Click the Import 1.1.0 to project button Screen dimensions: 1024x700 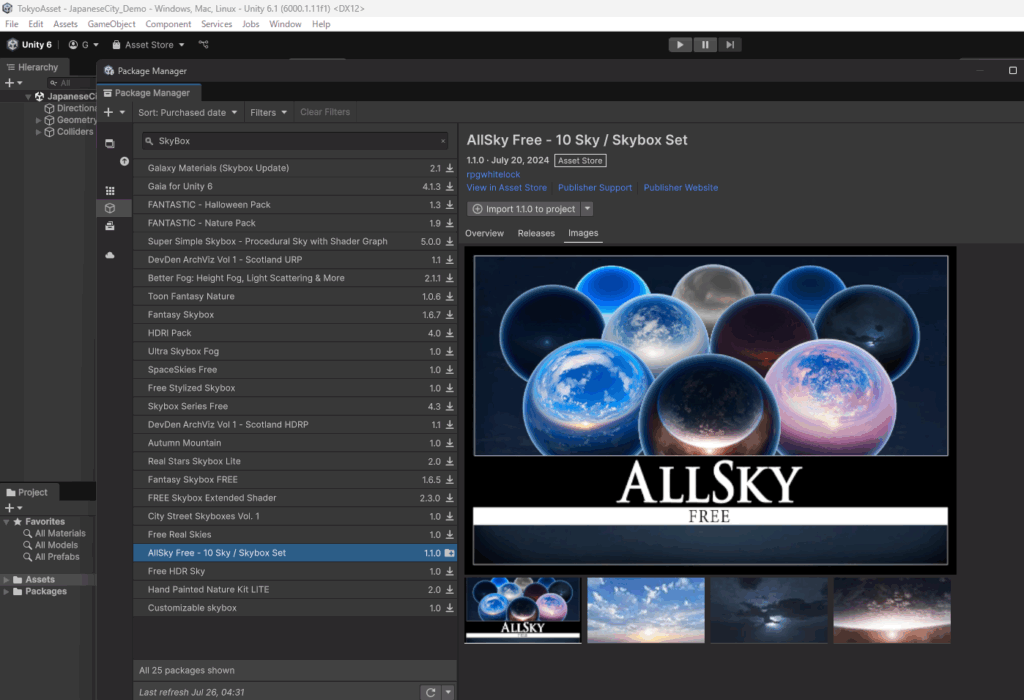(524, 209)
